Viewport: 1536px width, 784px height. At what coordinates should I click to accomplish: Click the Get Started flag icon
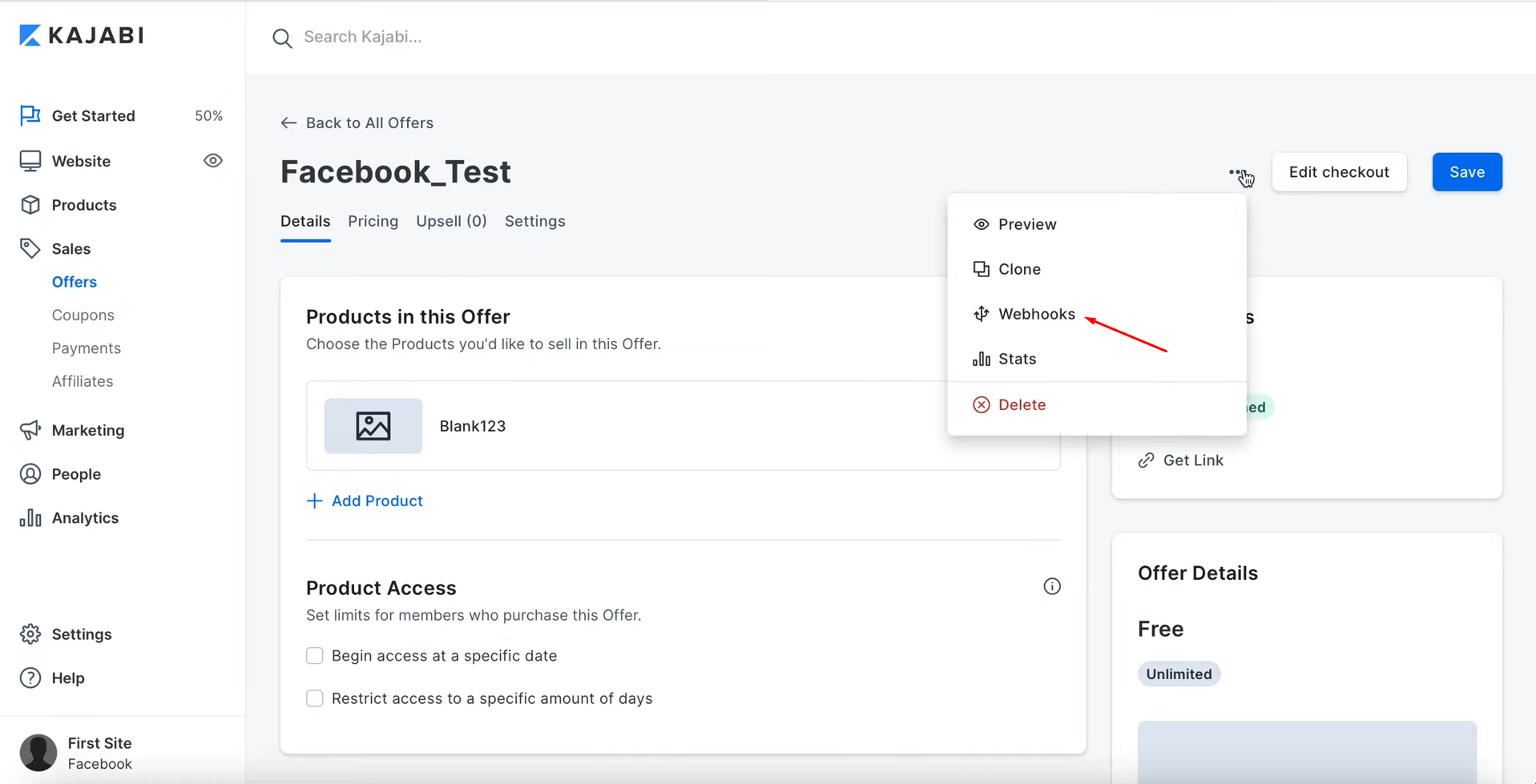[x=30, y=115]
